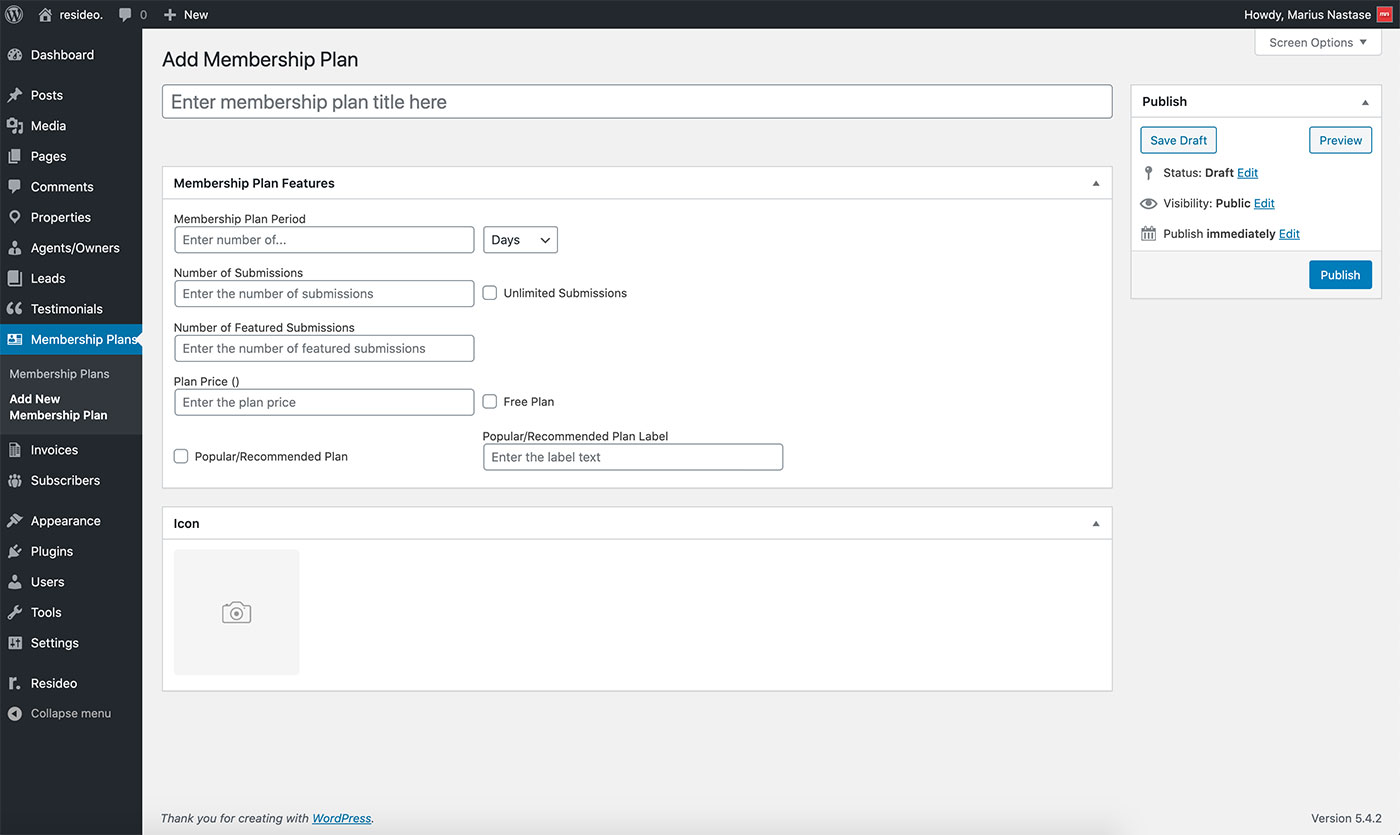This screenshot has width=1400, height=835.
Task: Go to Subscribers in the sidebar
Action: [x=65, y=480]
